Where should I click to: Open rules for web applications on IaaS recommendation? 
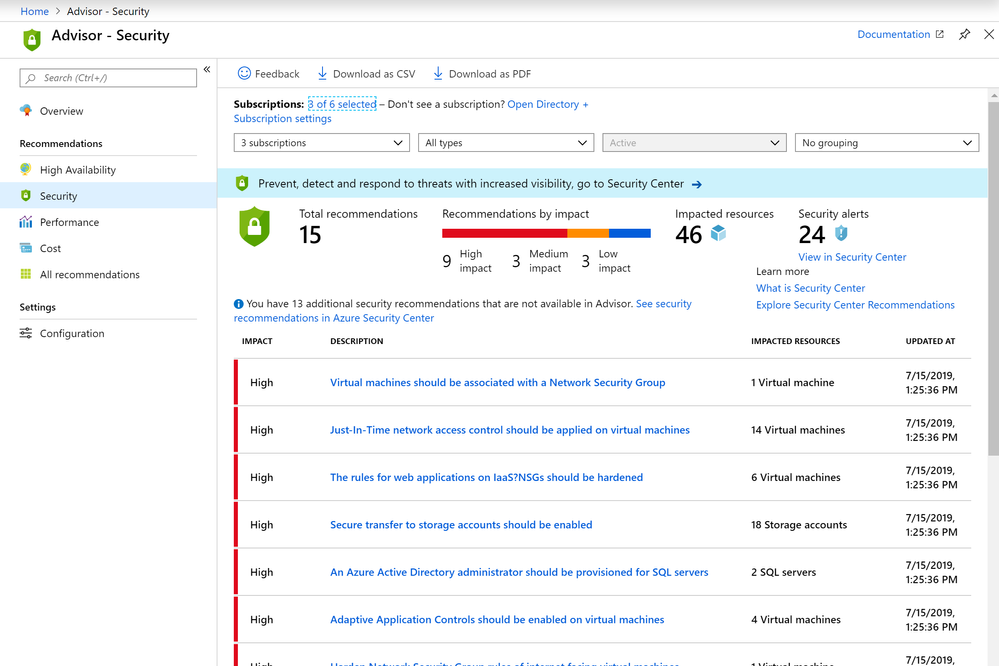(486, 477)
